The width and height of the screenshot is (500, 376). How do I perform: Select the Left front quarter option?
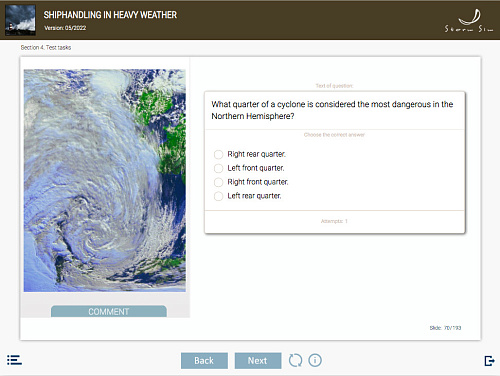coord(218,168)
